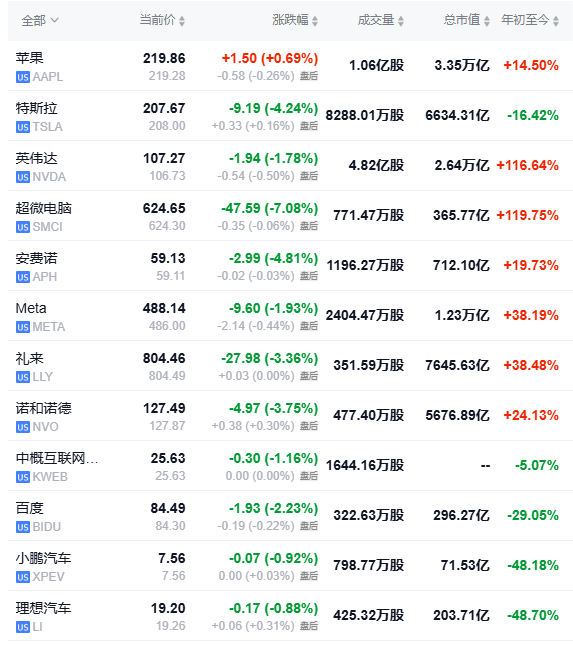
Task: Sort by 涨跌幅 column arrows
Action: click(315, 21)
